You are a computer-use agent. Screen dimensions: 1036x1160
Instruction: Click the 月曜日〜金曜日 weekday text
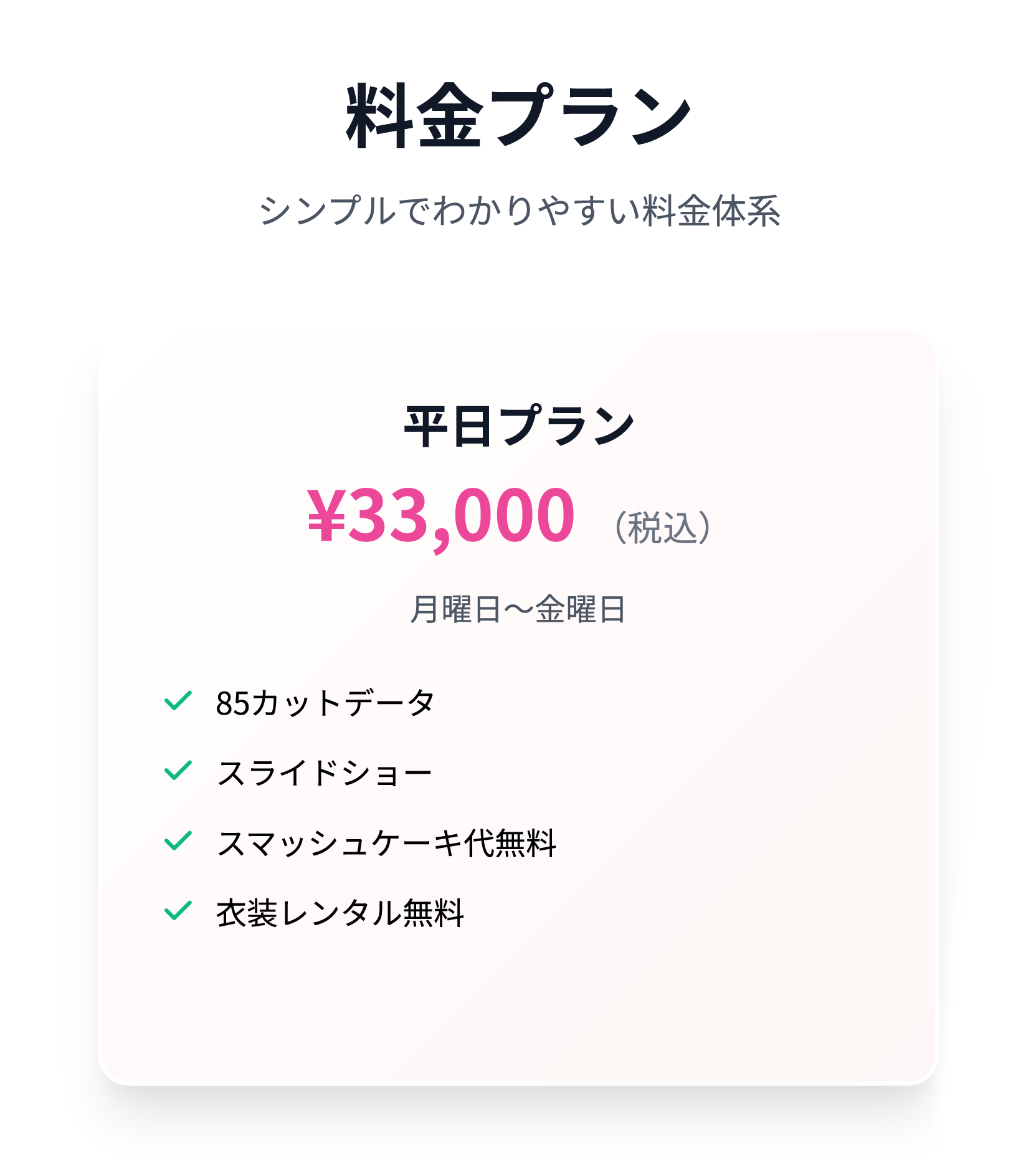point(518,609)
